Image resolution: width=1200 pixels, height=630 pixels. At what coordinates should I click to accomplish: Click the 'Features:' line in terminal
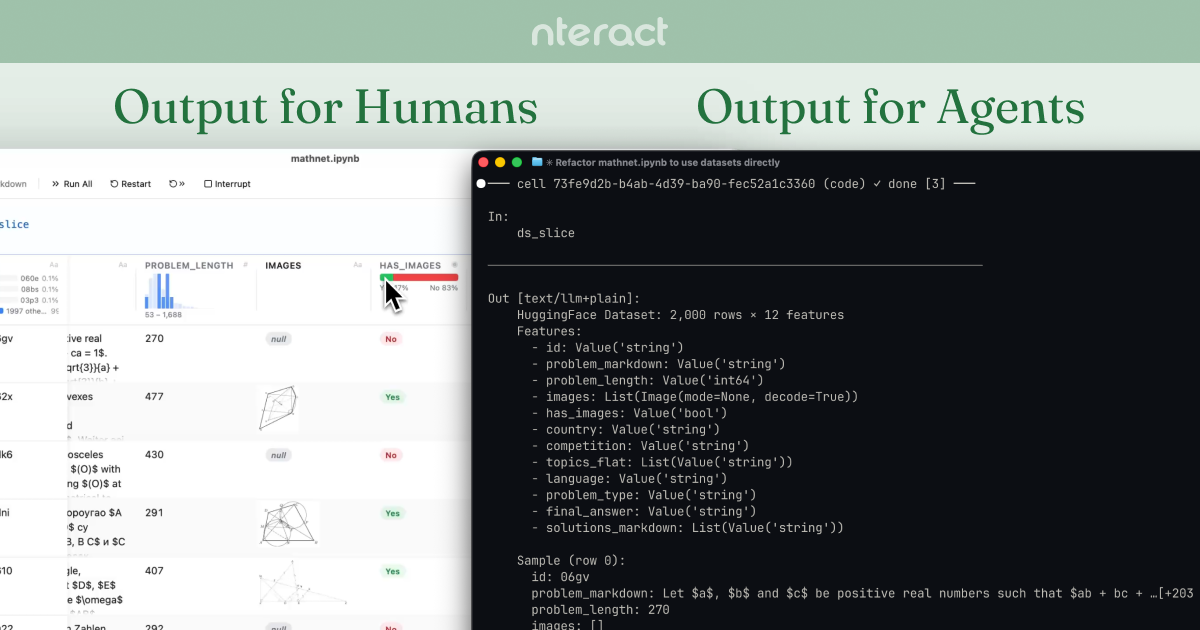(x=549, y=331)
